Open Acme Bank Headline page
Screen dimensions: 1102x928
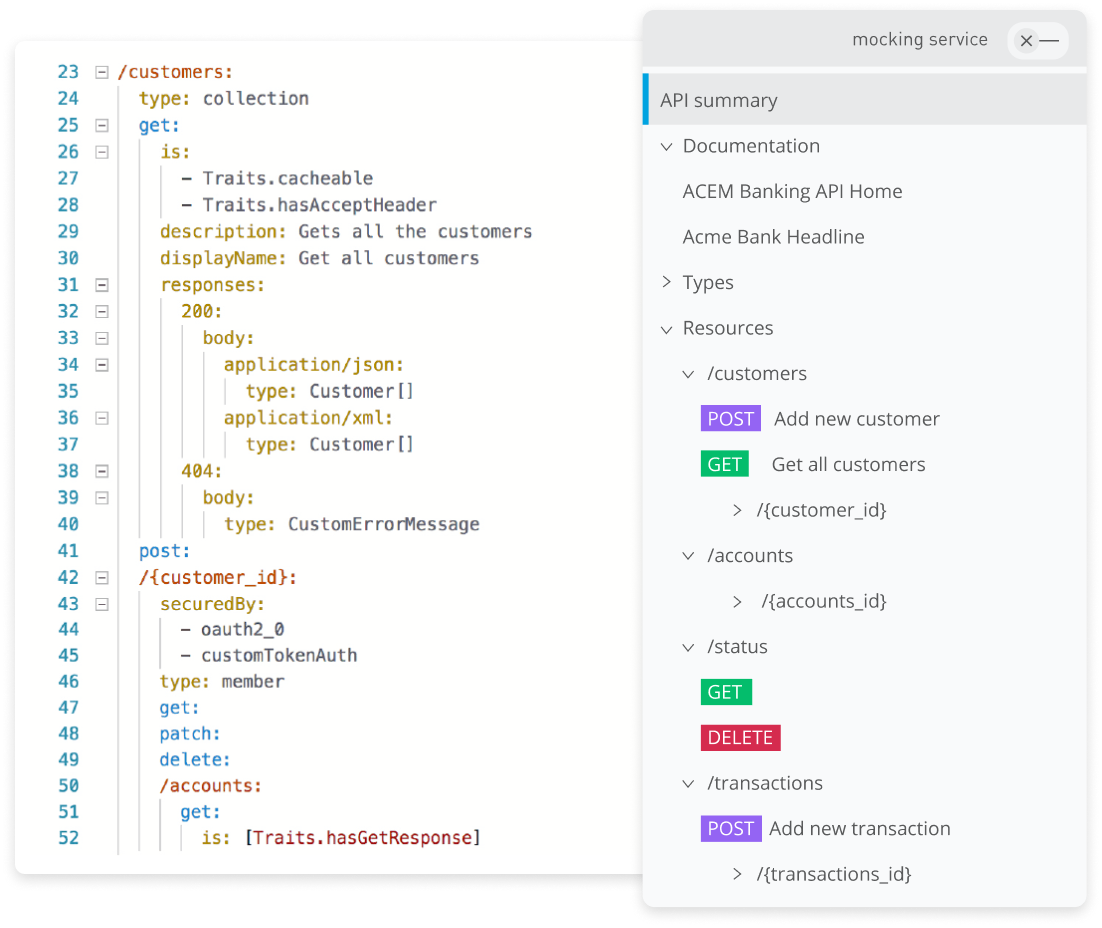(x=773, y=237)
